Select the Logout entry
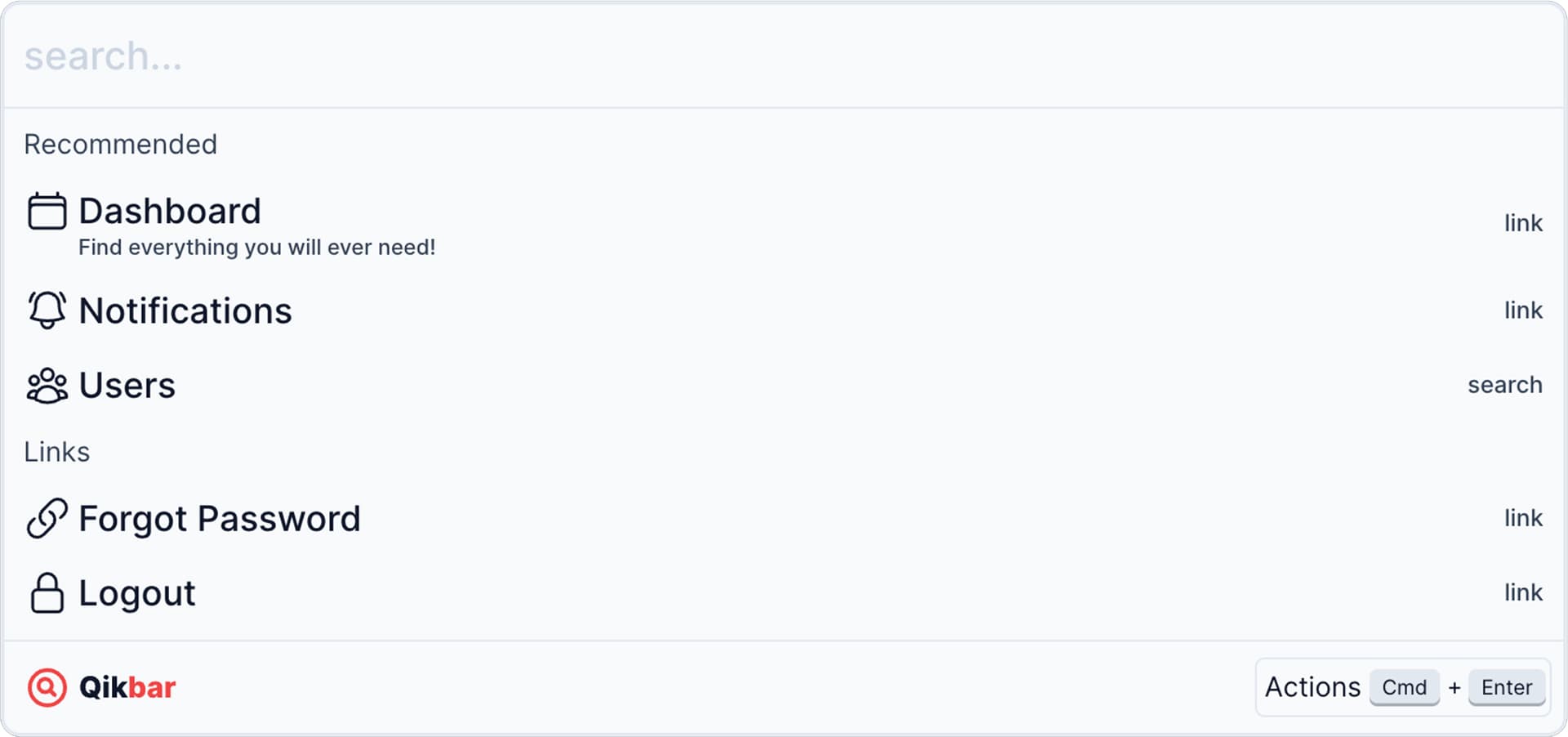Viewport: 1568px width, 737px height. click(x=784, y=592)
